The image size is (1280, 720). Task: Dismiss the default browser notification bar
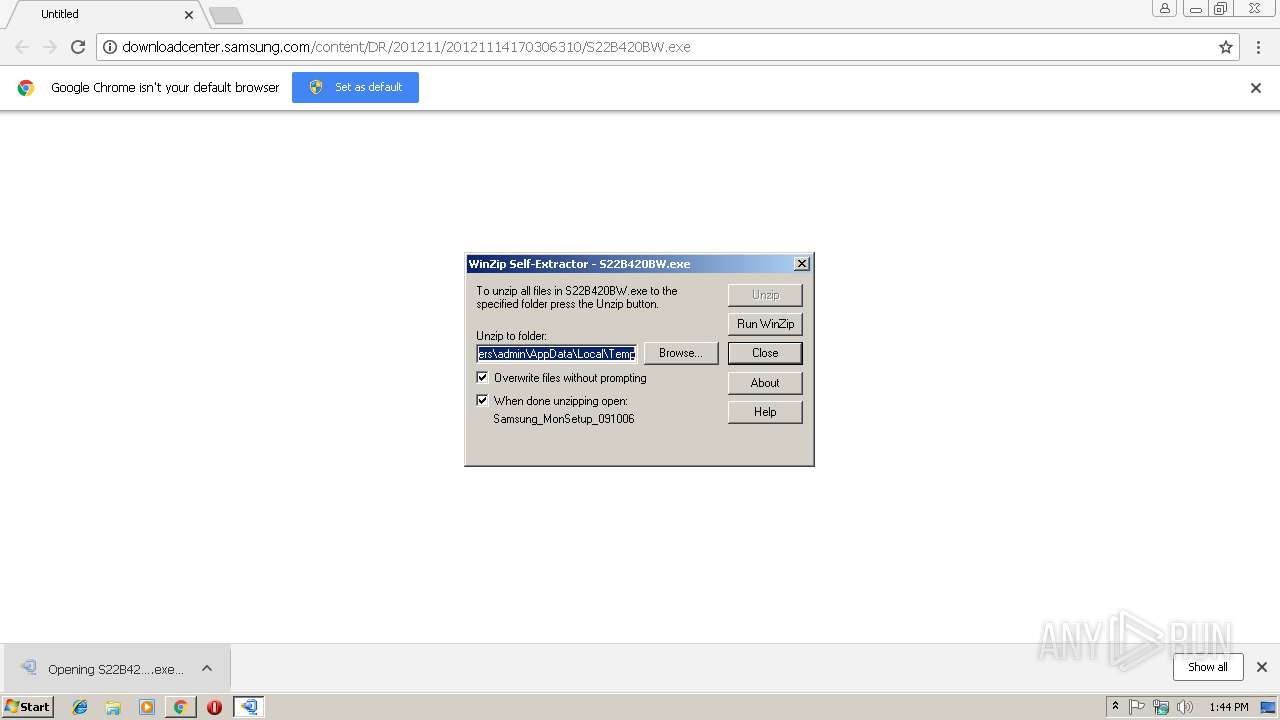(x=1256, y=88)
